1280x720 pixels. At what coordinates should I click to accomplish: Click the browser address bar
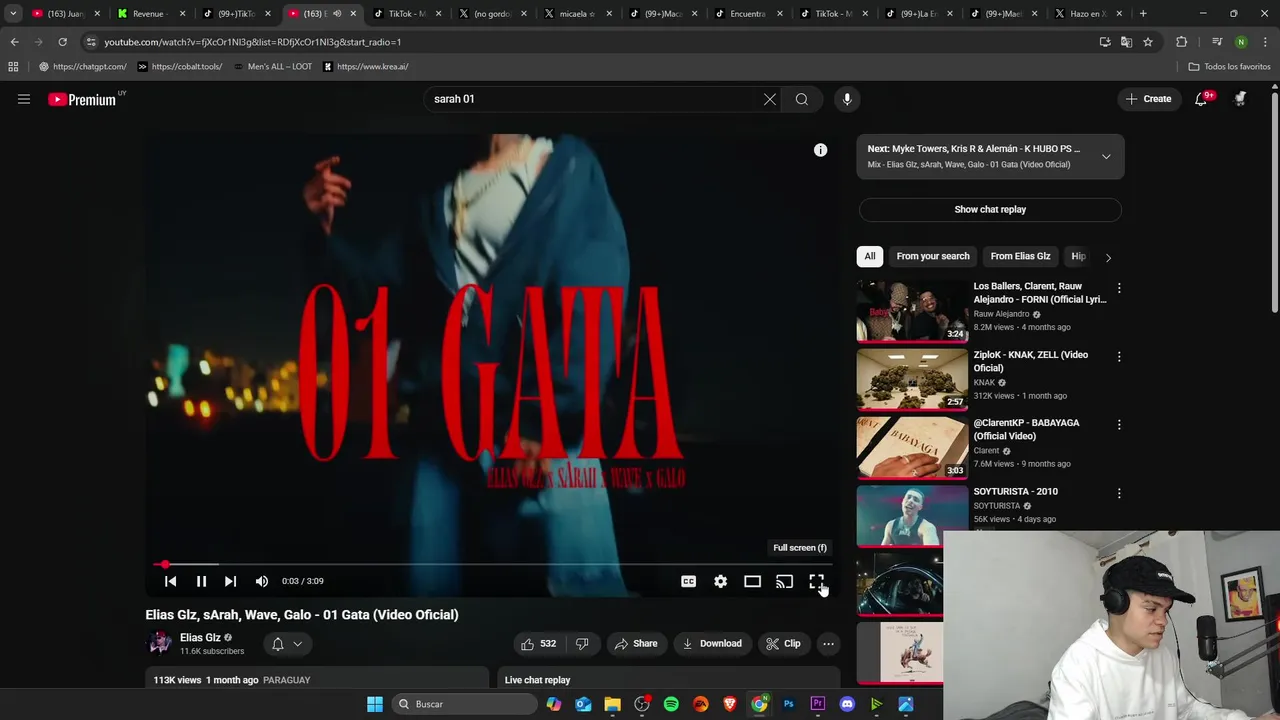[590, 42]
